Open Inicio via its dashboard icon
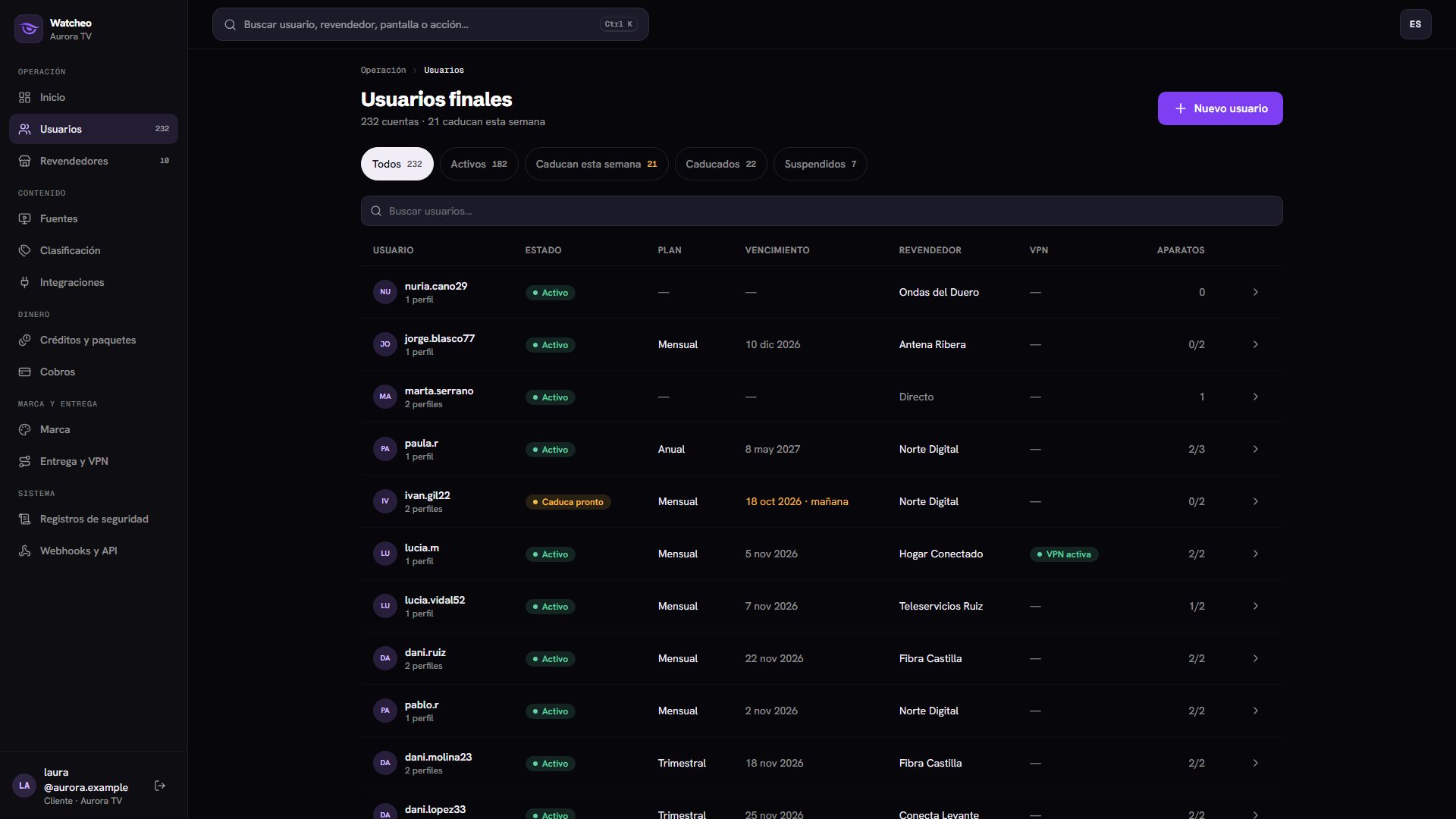The height and width of the screenshot is (819, 1456). pos(25,98)
